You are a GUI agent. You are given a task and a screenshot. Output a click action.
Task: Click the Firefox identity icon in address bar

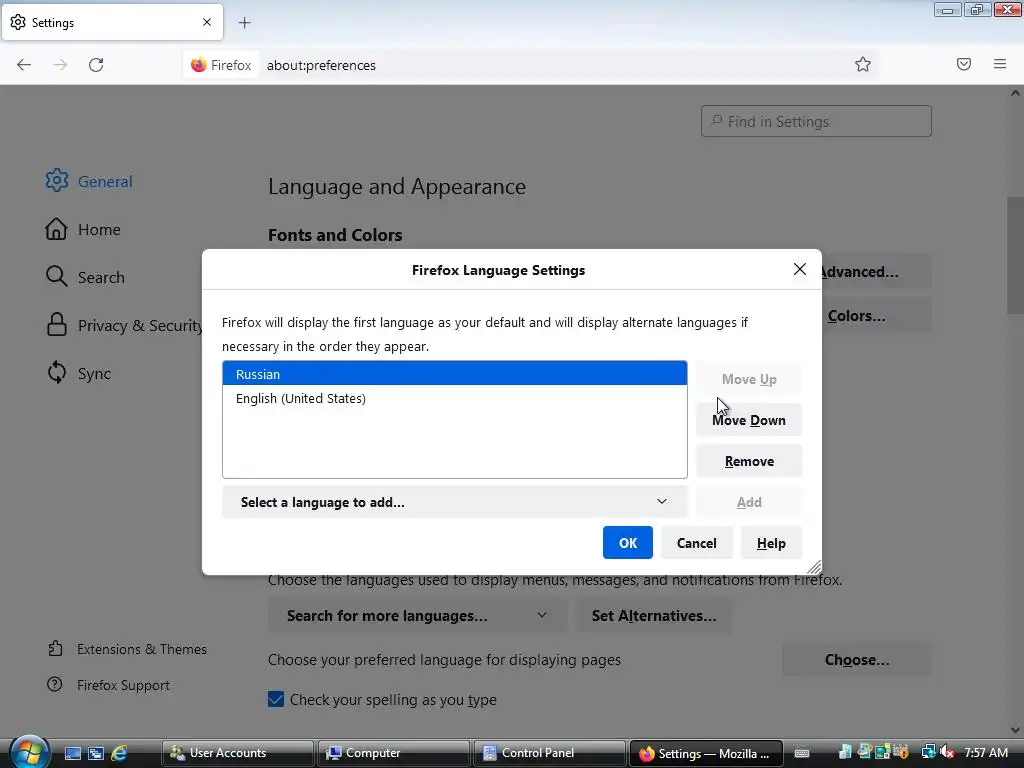click(x=221, y=65)
